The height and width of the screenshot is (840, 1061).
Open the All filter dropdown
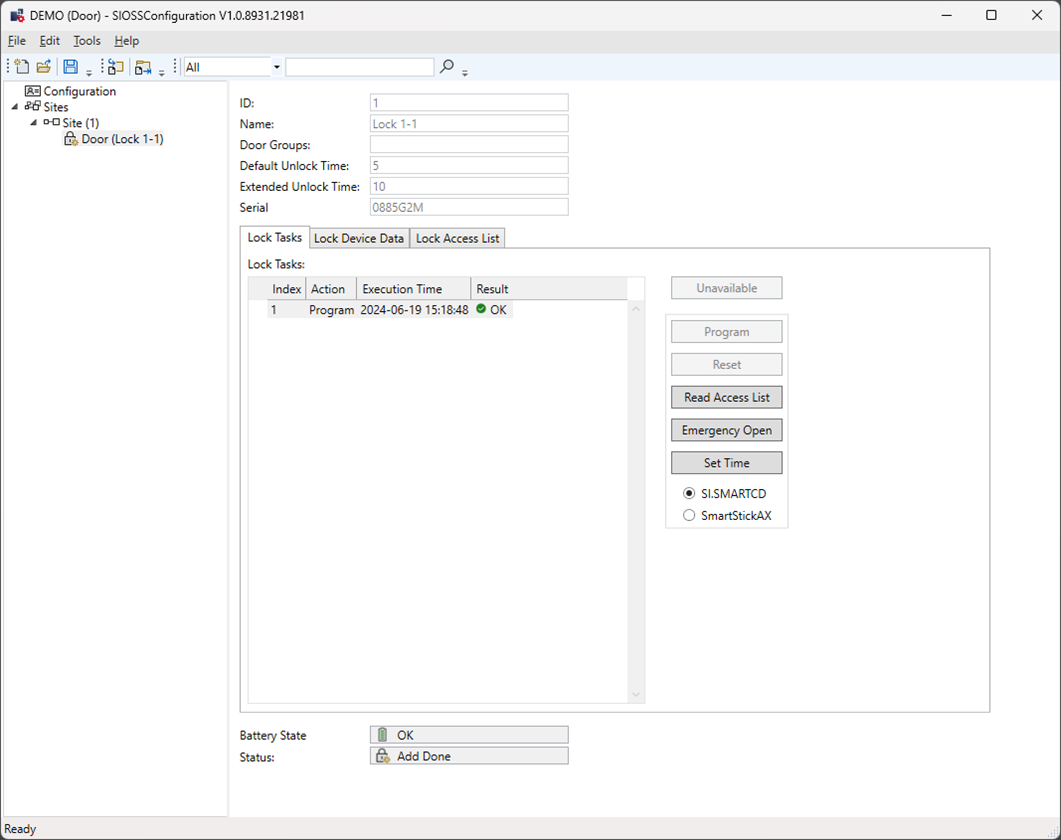[x=277, y=67]
